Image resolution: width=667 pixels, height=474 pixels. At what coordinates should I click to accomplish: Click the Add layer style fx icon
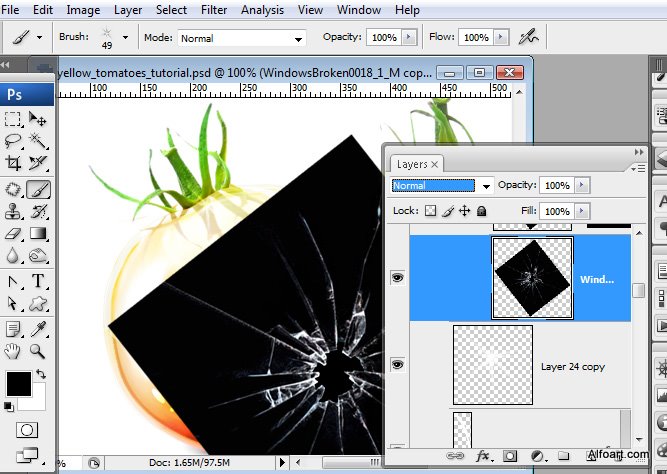pyautogui.click(x=484, y=456)
